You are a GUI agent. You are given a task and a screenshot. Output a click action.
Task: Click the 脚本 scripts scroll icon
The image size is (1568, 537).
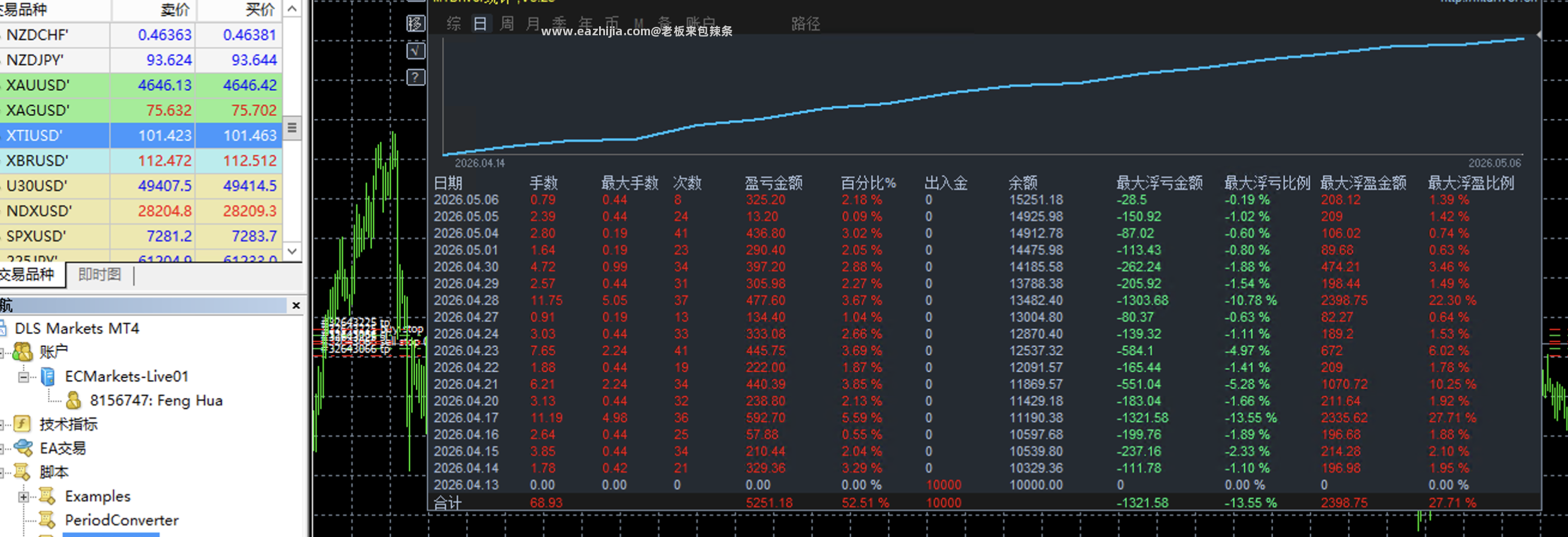(x=22, y=472)
